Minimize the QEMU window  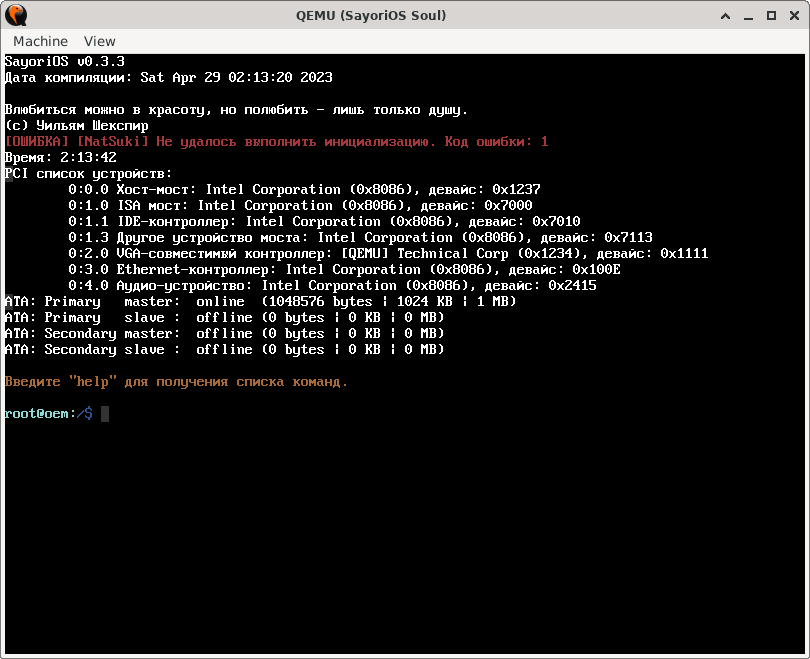[747, 15]
